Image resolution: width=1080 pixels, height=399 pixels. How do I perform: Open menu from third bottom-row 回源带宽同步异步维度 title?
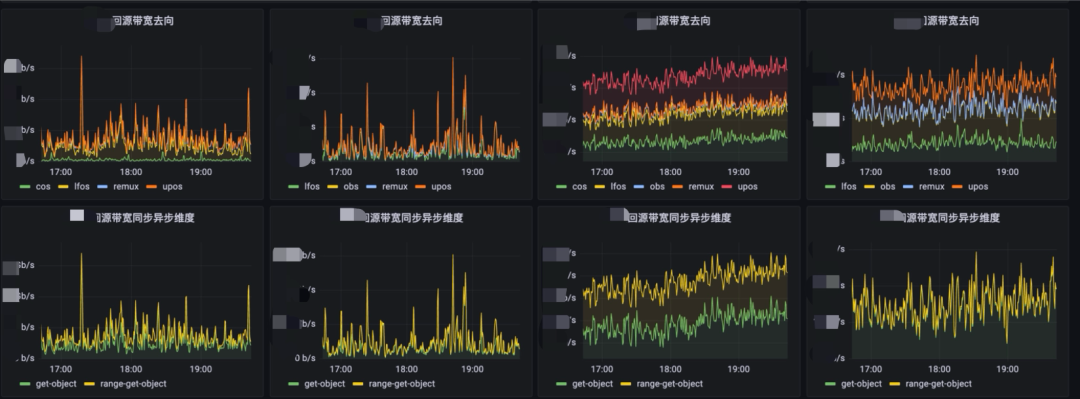(x=679, y=218)
